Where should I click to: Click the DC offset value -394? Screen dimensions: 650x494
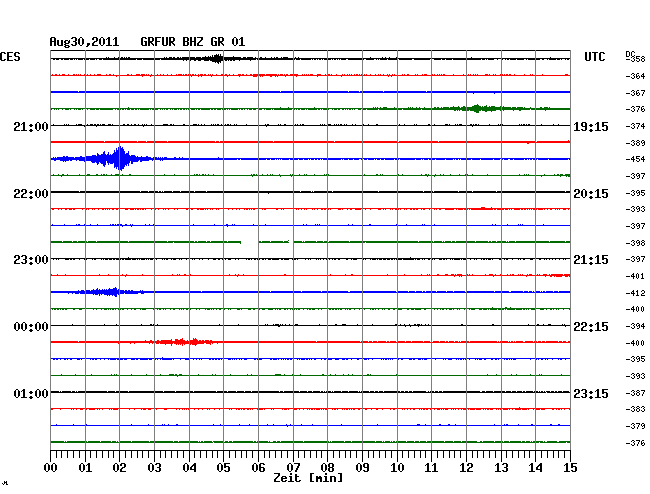pyautogui.click(x=635, y=326)
